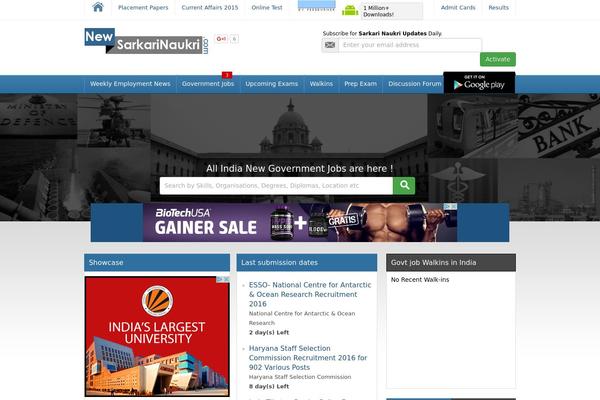The image size is (600, 400).
Task: Open the Prep Exam tab
Action: tap(360, 84)
